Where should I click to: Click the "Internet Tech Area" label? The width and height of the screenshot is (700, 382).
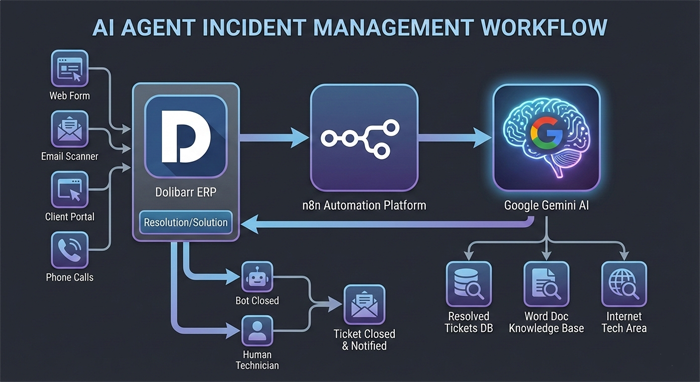(x=624, y=322)
